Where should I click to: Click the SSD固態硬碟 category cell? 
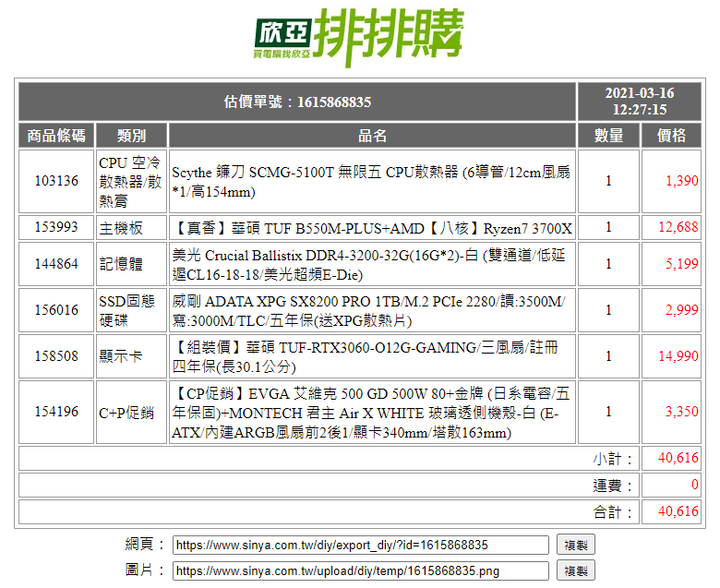click(131, 310)
